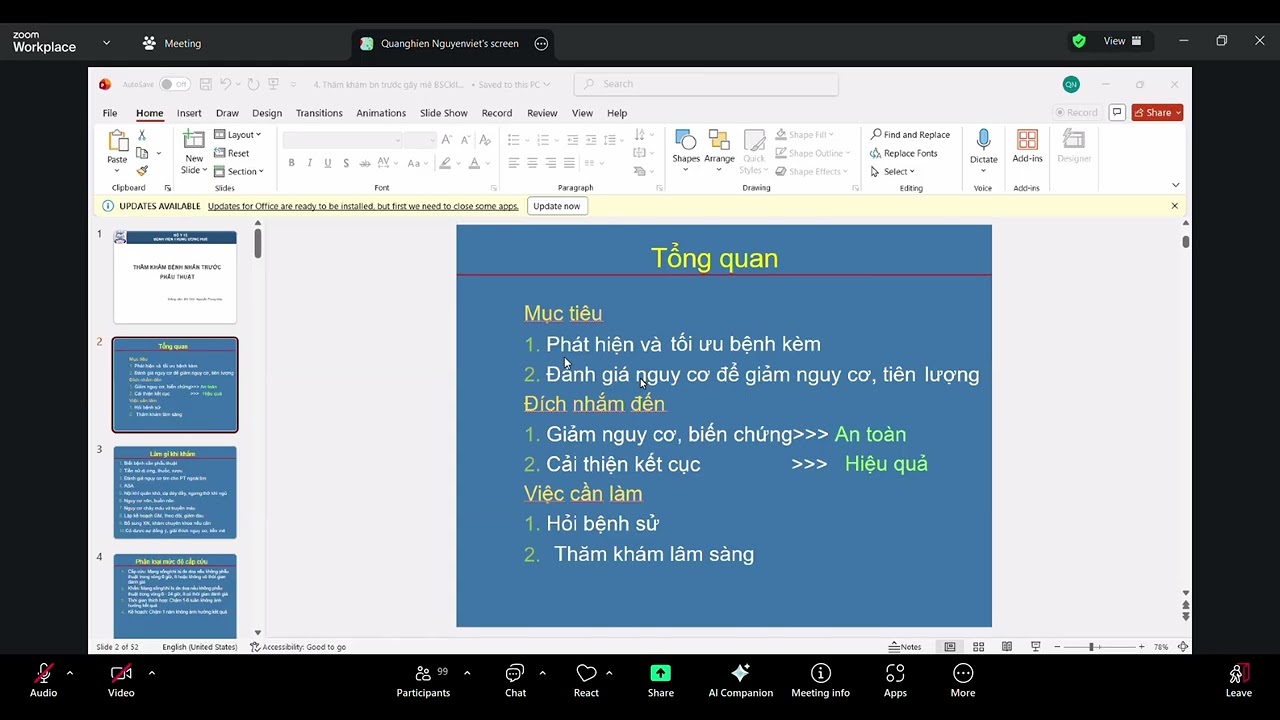
Task: Toggle Center text alignment
Action: (x=532, y=163)
